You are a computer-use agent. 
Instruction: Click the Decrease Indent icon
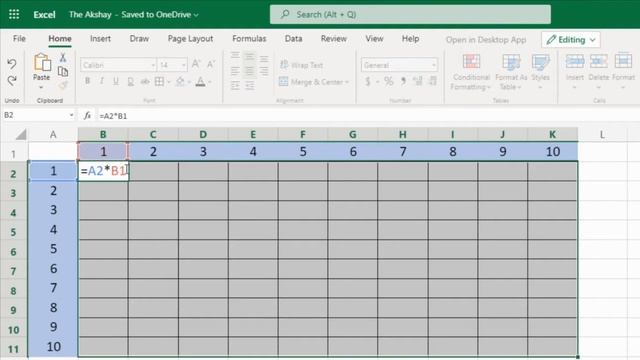[235, 85]
